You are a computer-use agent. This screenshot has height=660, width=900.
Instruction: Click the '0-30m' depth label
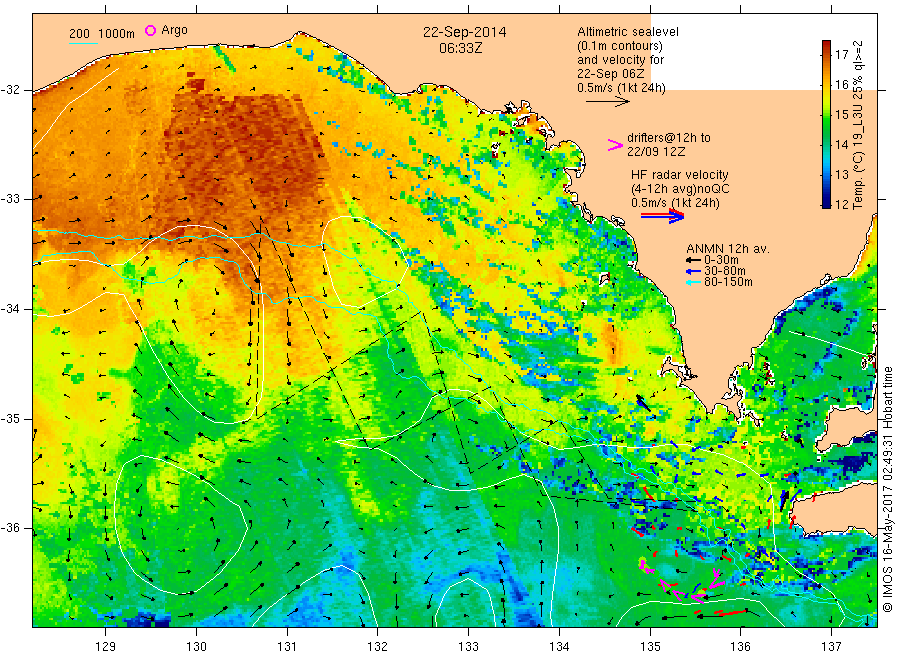(721, 260)
